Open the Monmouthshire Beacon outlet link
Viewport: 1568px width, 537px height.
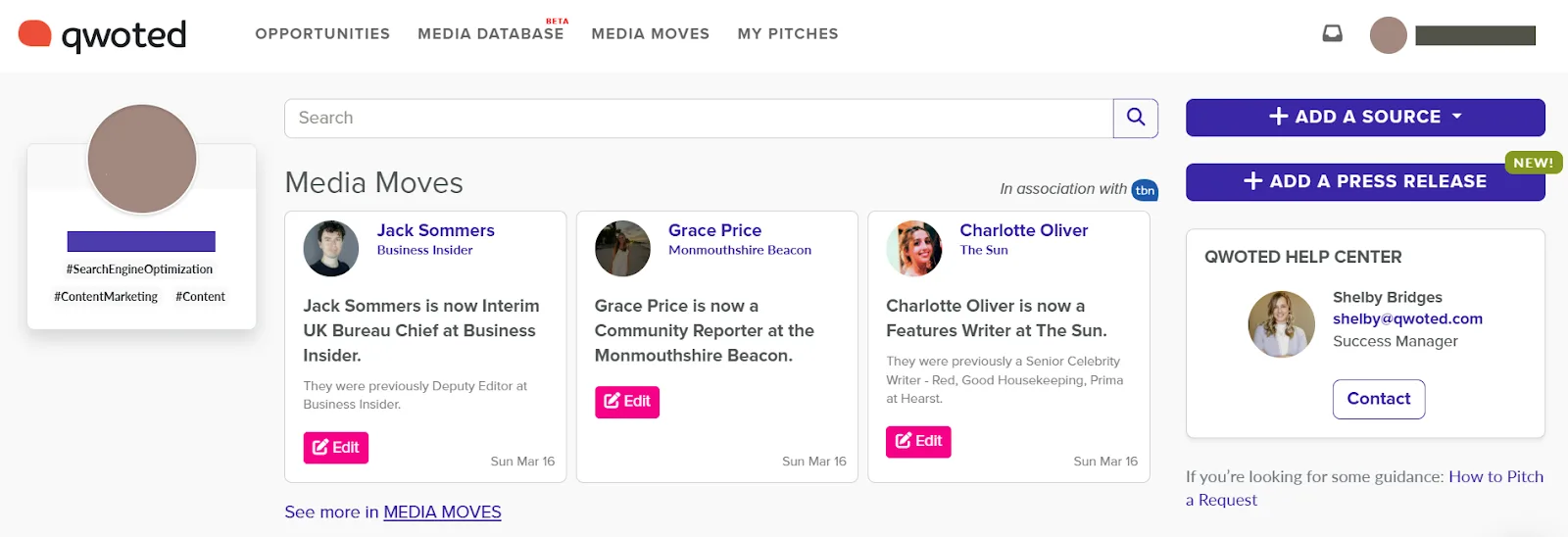pos(740,250)
